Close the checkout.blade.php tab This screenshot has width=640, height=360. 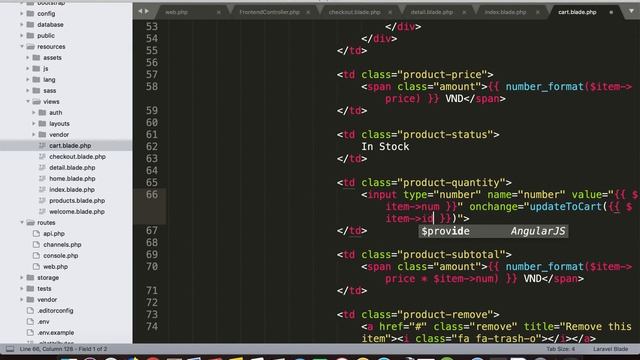pyautogui.click(x=390, y=12)
